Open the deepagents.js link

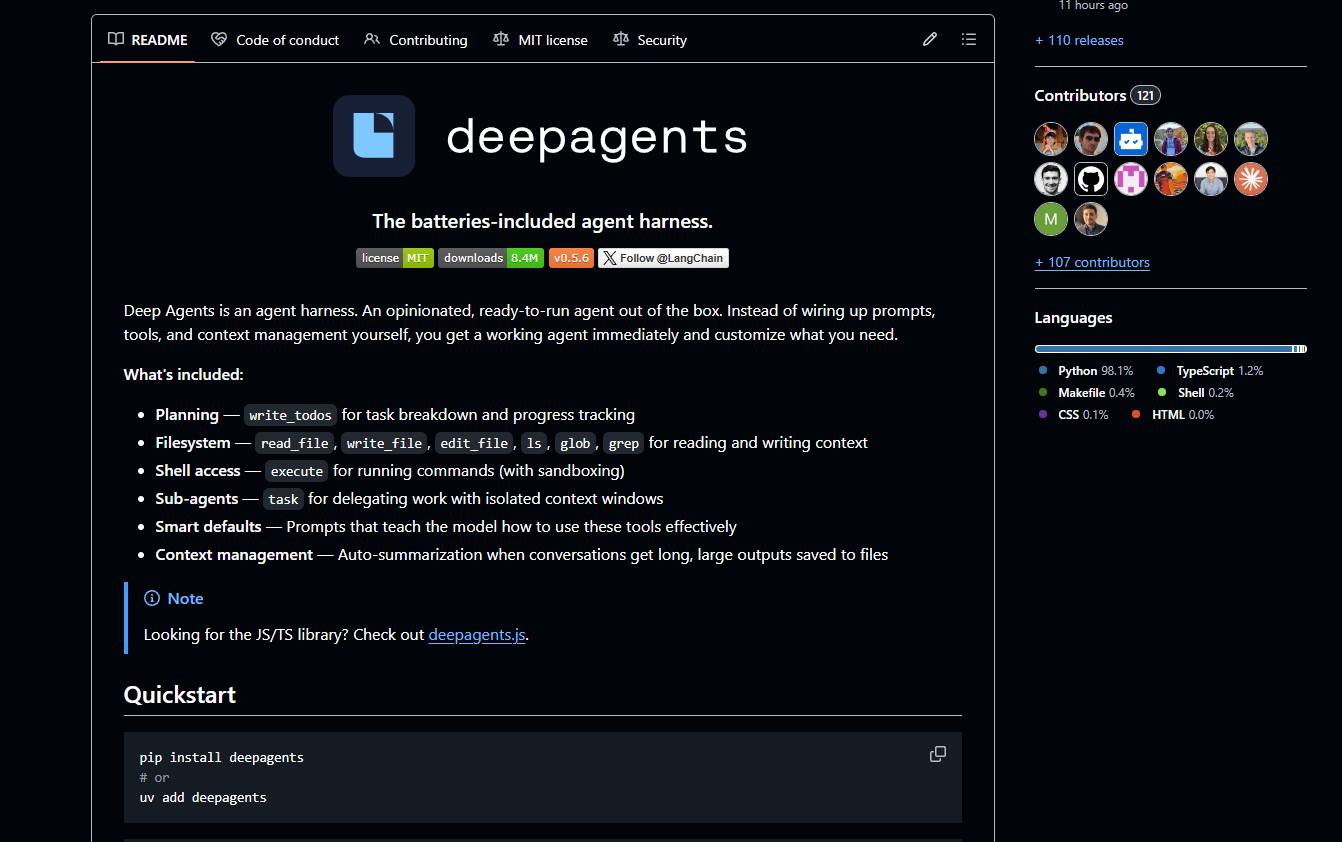coord(477,634)
